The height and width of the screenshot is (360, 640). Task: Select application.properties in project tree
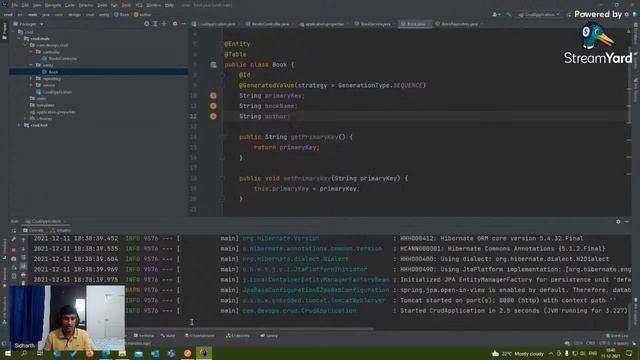tap(53, 112)
